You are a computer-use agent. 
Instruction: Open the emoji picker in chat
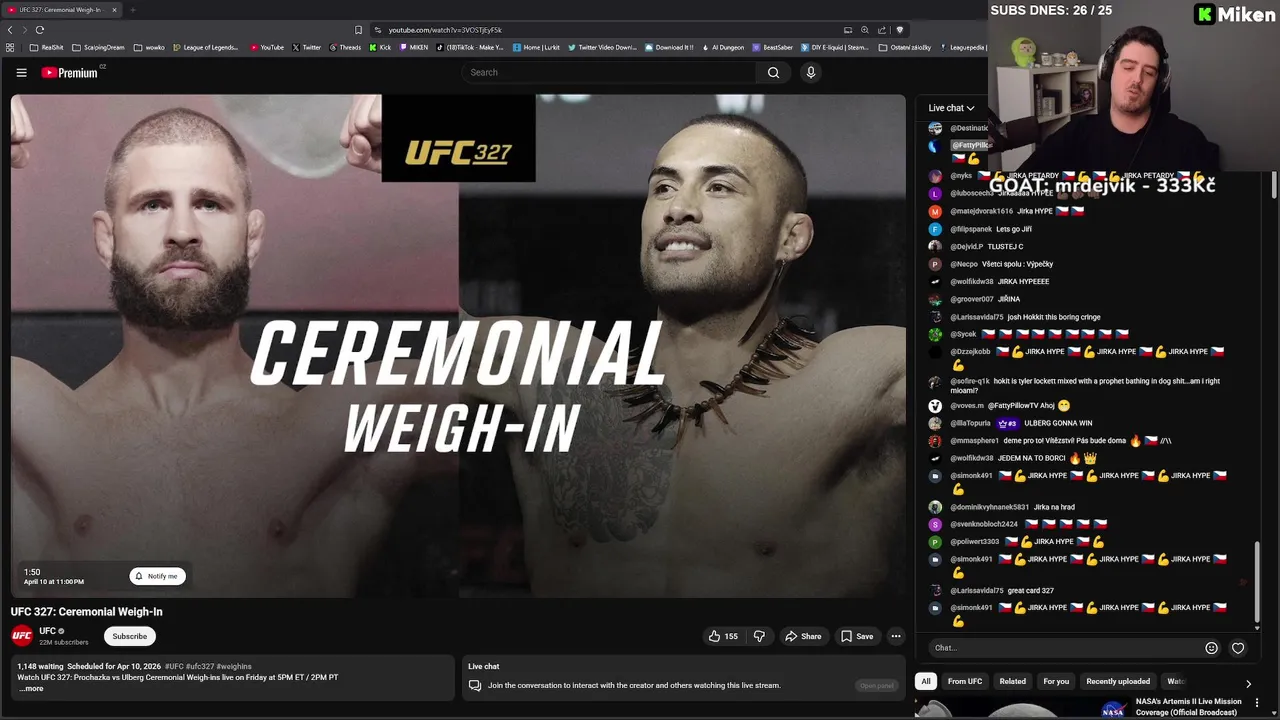1211,648
